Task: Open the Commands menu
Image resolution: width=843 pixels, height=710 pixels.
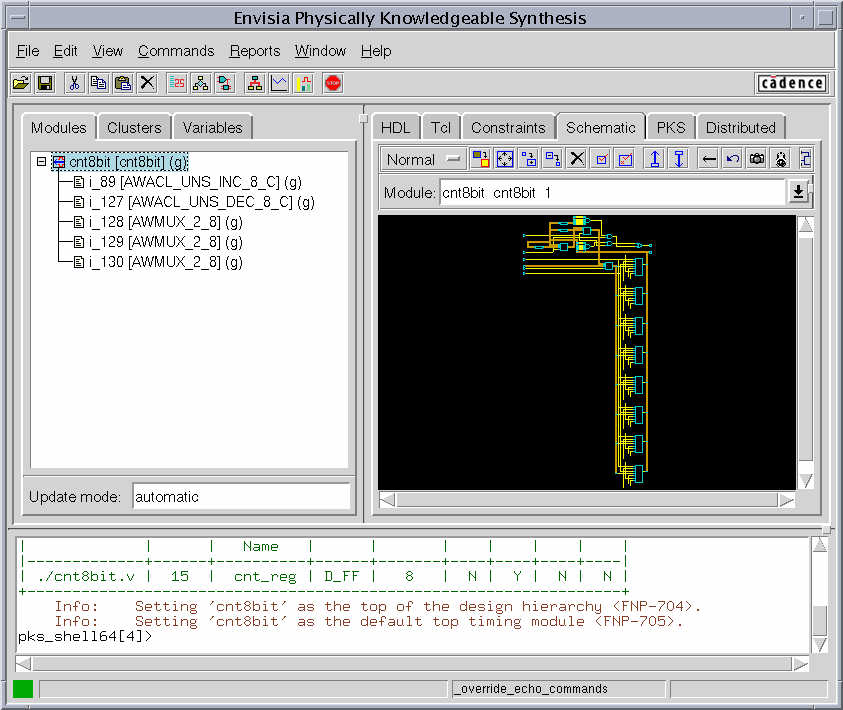Action: pyautogui.click(x=176, y=51)
